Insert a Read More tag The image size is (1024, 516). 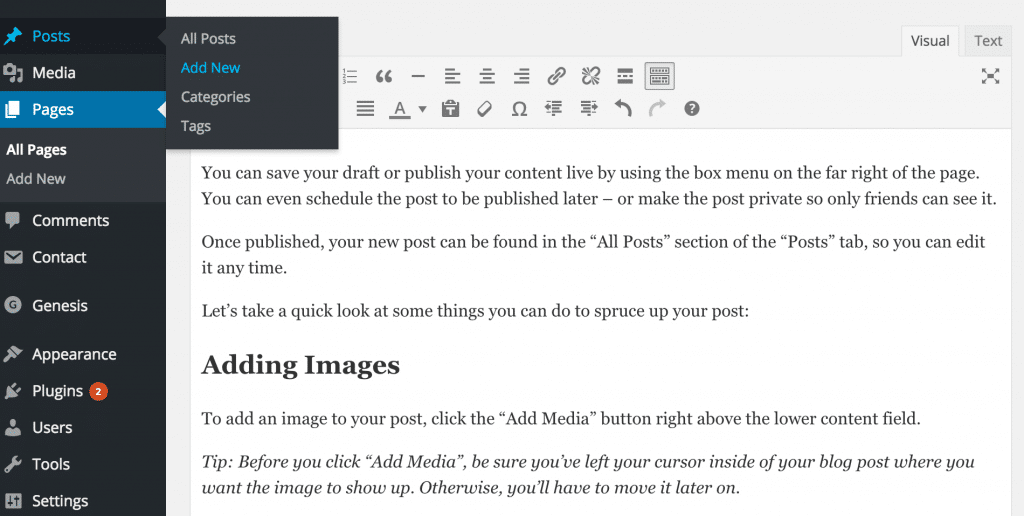point(625,76)
